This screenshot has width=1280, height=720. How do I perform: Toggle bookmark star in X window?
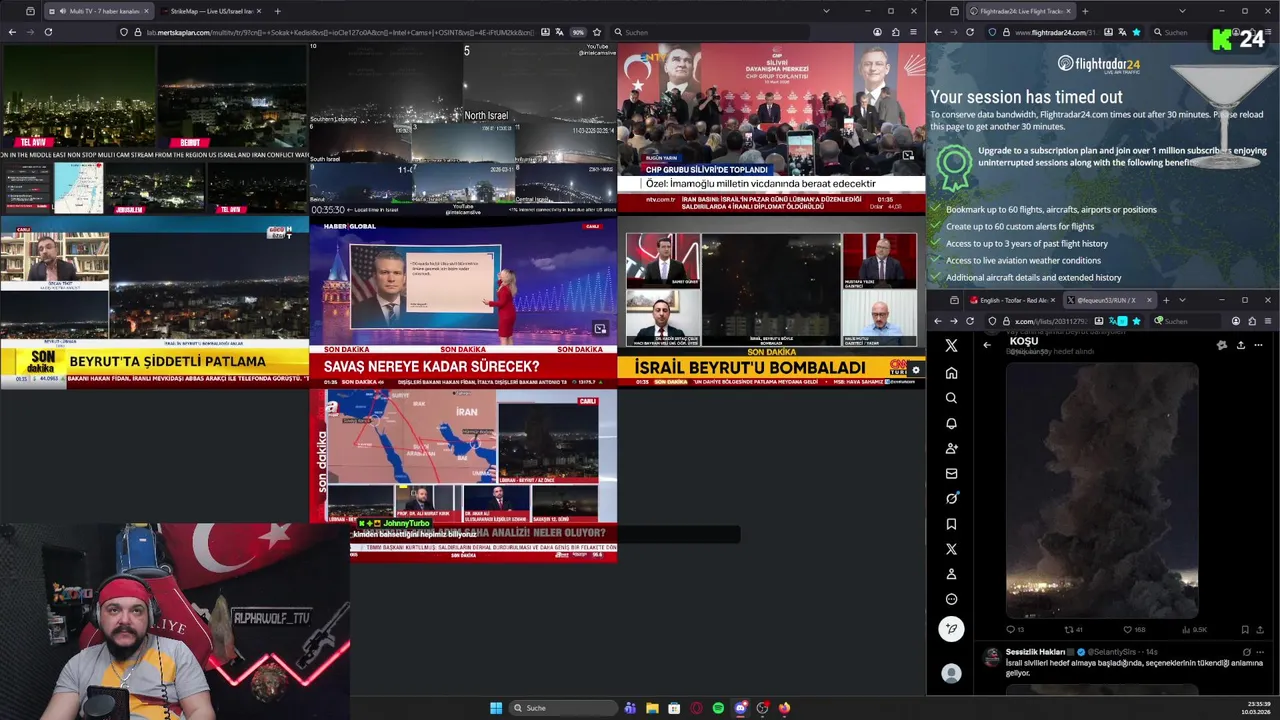[1136, 321]
